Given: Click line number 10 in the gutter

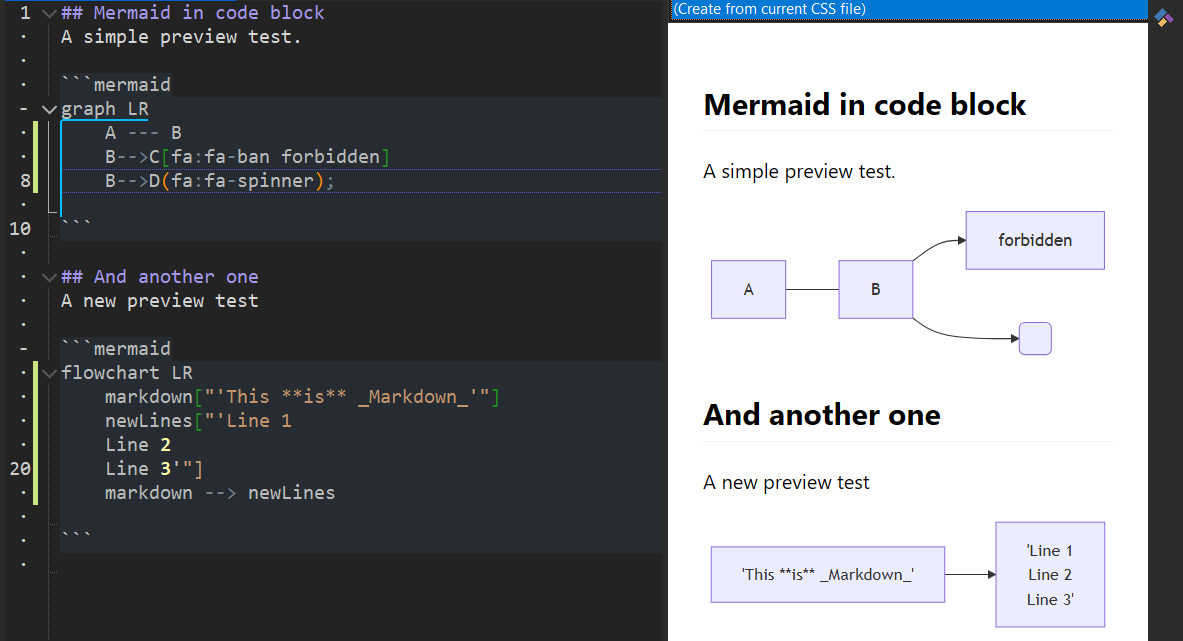Looking at the screenshot, I should 20,228.
